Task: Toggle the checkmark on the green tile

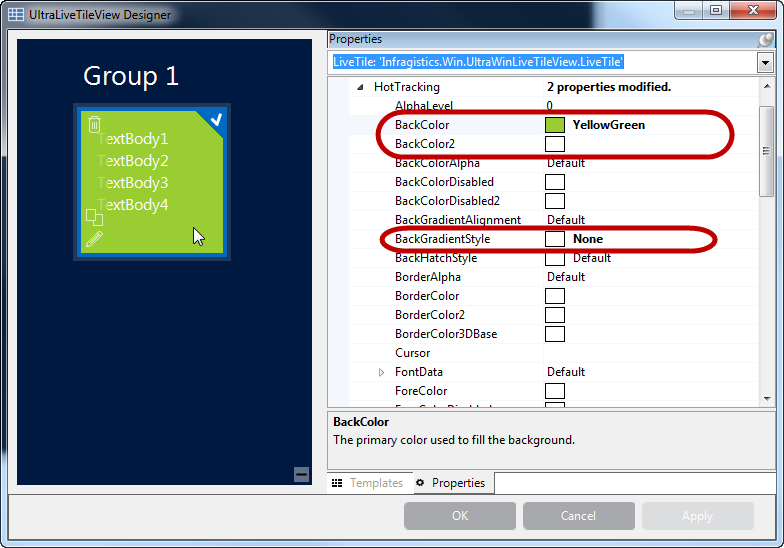Action: click(215, 119)
